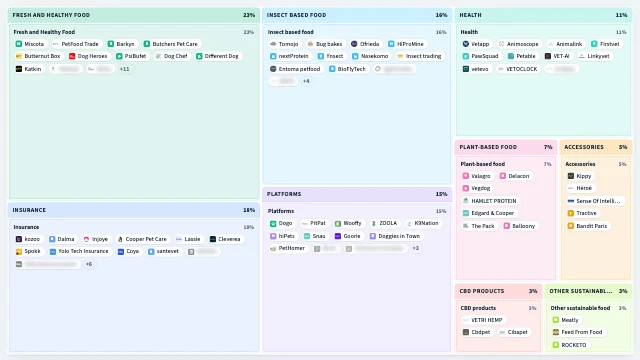Click the CBD Products category block

coord(498,318)
